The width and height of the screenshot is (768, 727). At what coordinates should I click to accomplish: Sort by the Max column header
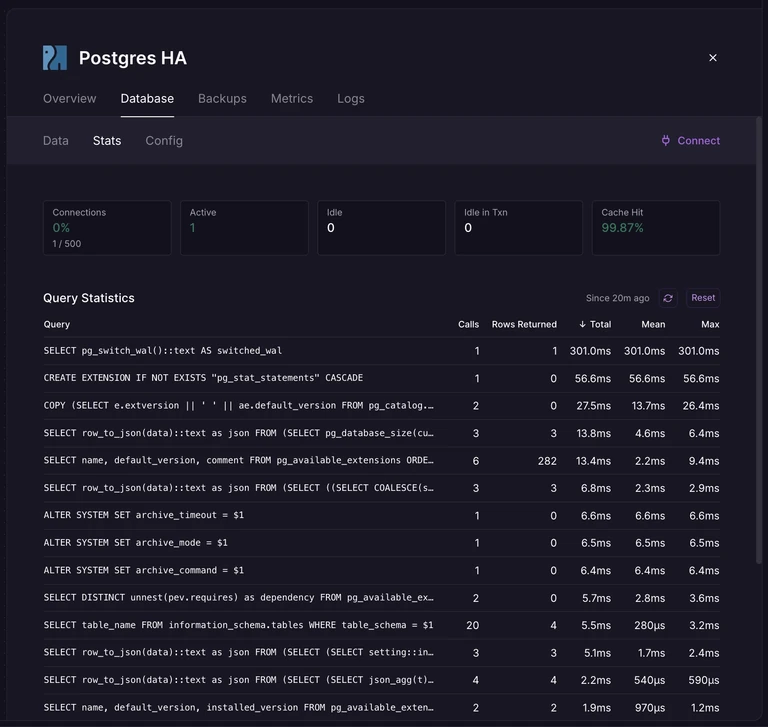[x=710, y=324]
